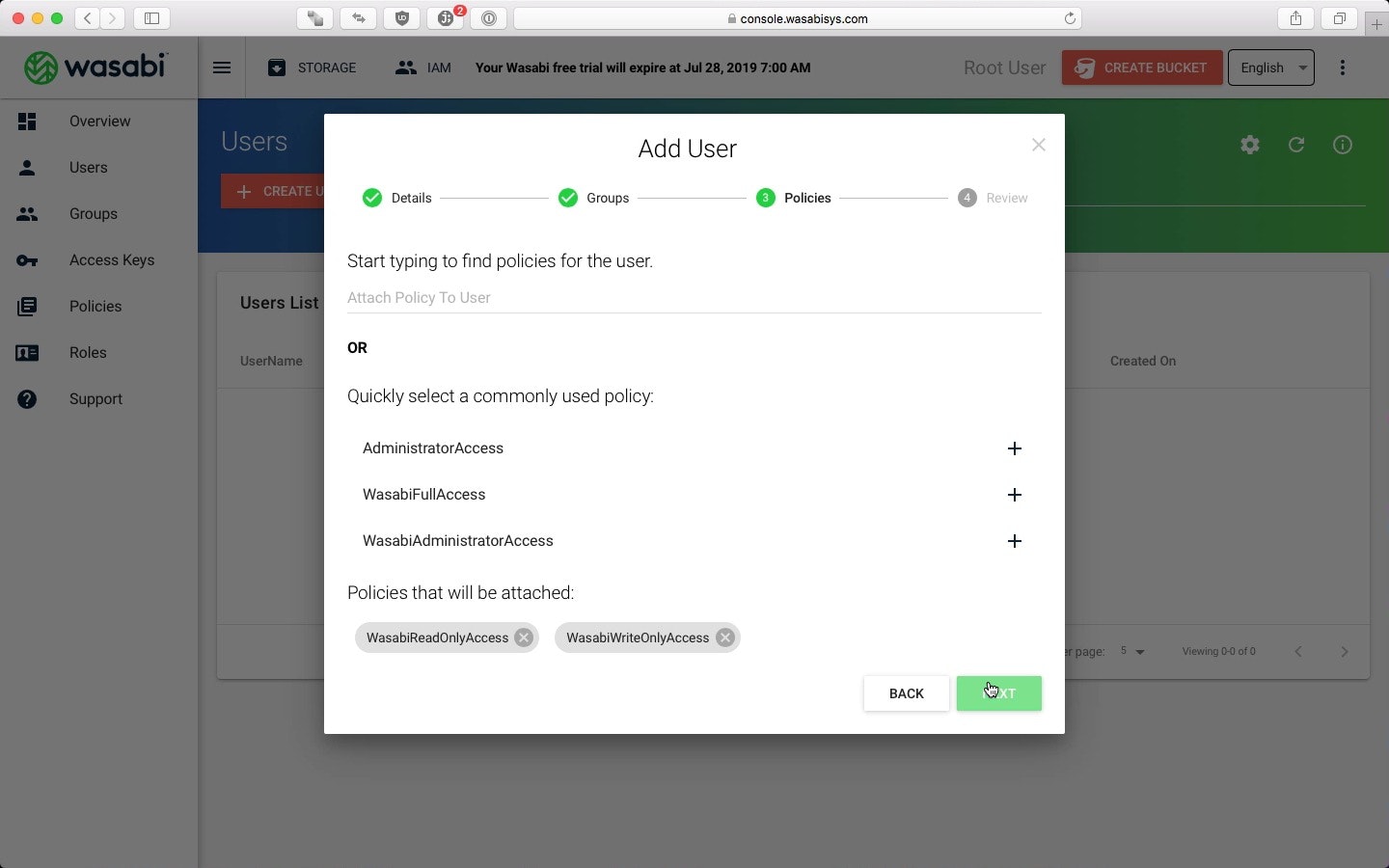This screenshot has height=868, width=1389.
Task: Open Policies in the sidebar
Action: coord(98,307)
